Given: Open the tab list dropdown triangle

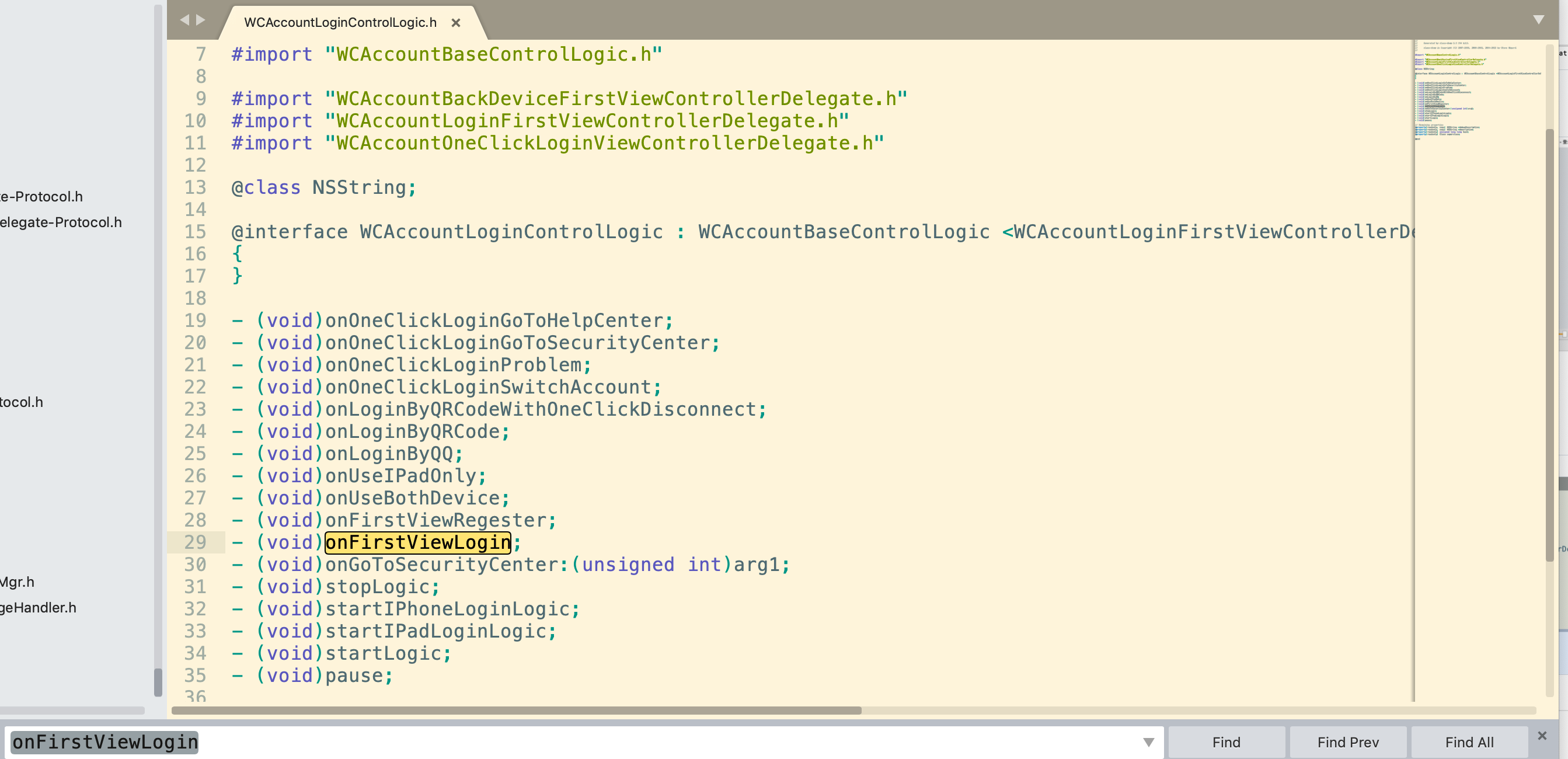Looking at the screenshot, I should click(1538, 20).
